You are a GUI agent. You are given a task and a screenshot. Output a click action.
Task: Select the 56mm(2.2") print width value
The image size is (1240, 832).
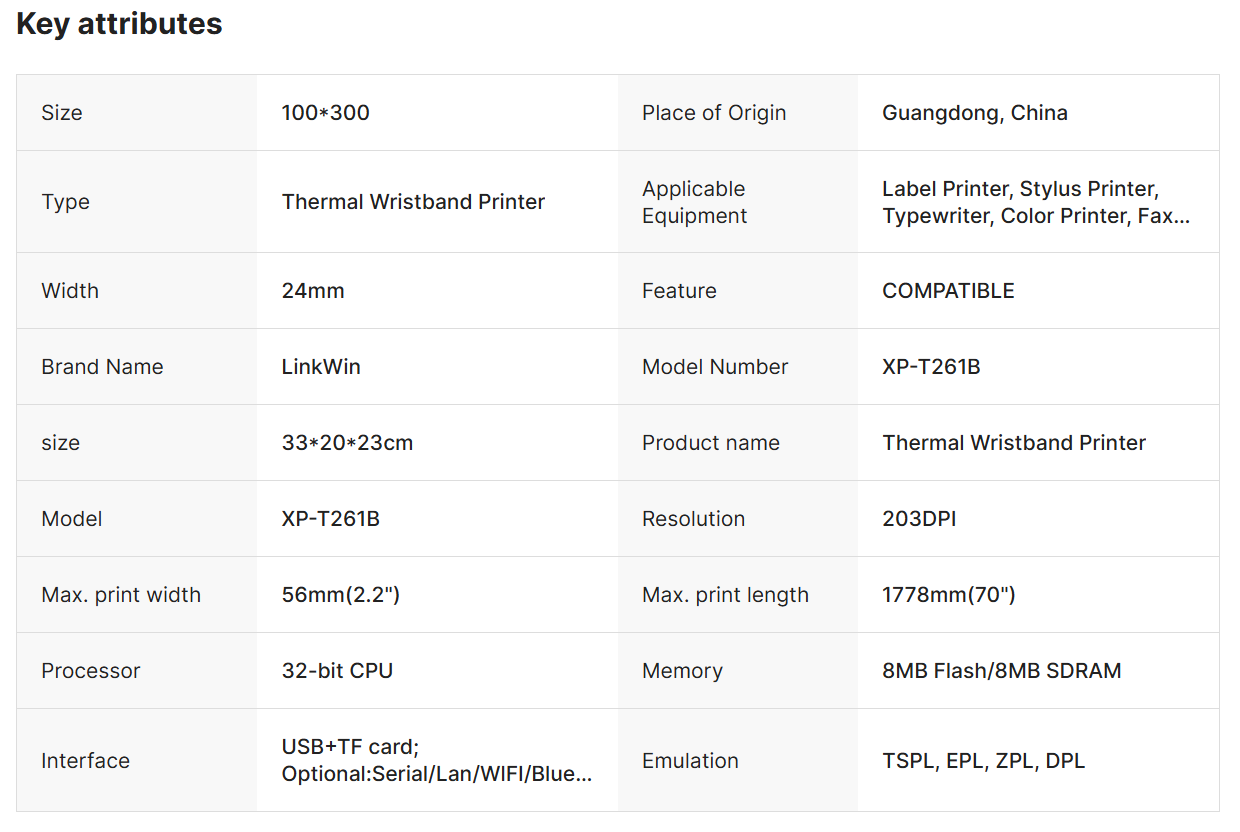click(x=341, y=595)
